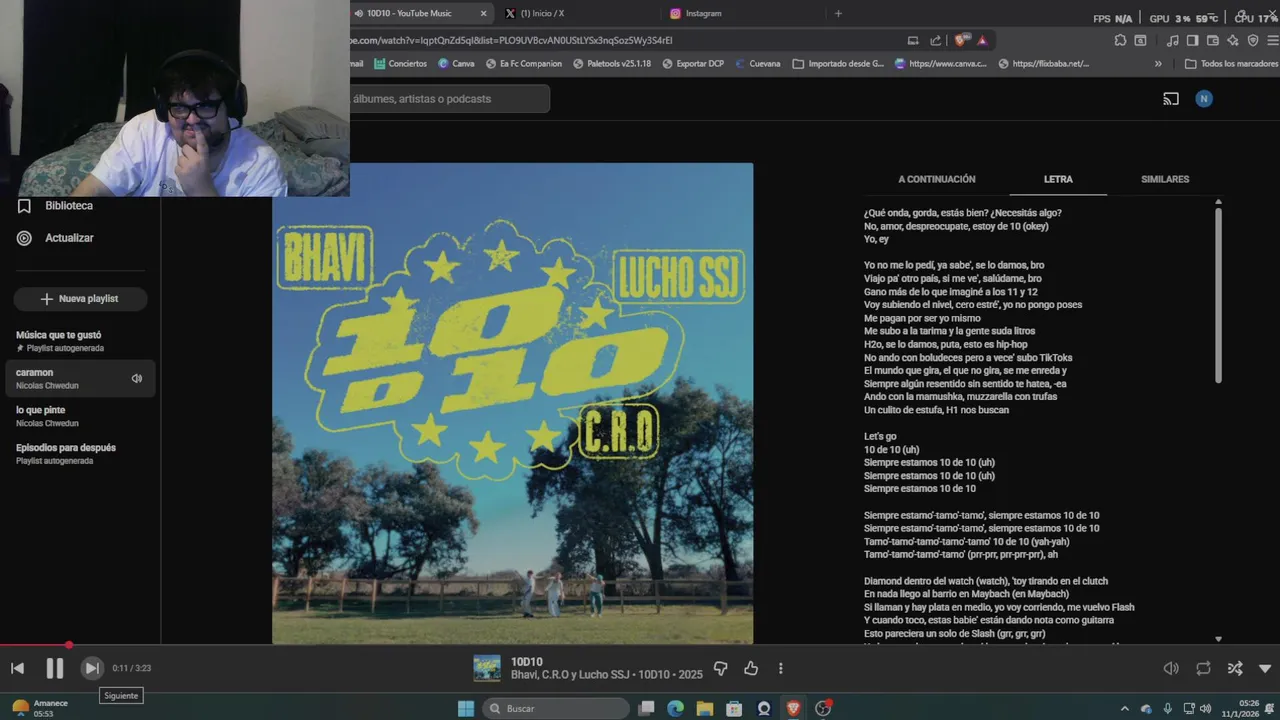
Task: Open the extensions puzzle icon
Action: [1120, 41]
